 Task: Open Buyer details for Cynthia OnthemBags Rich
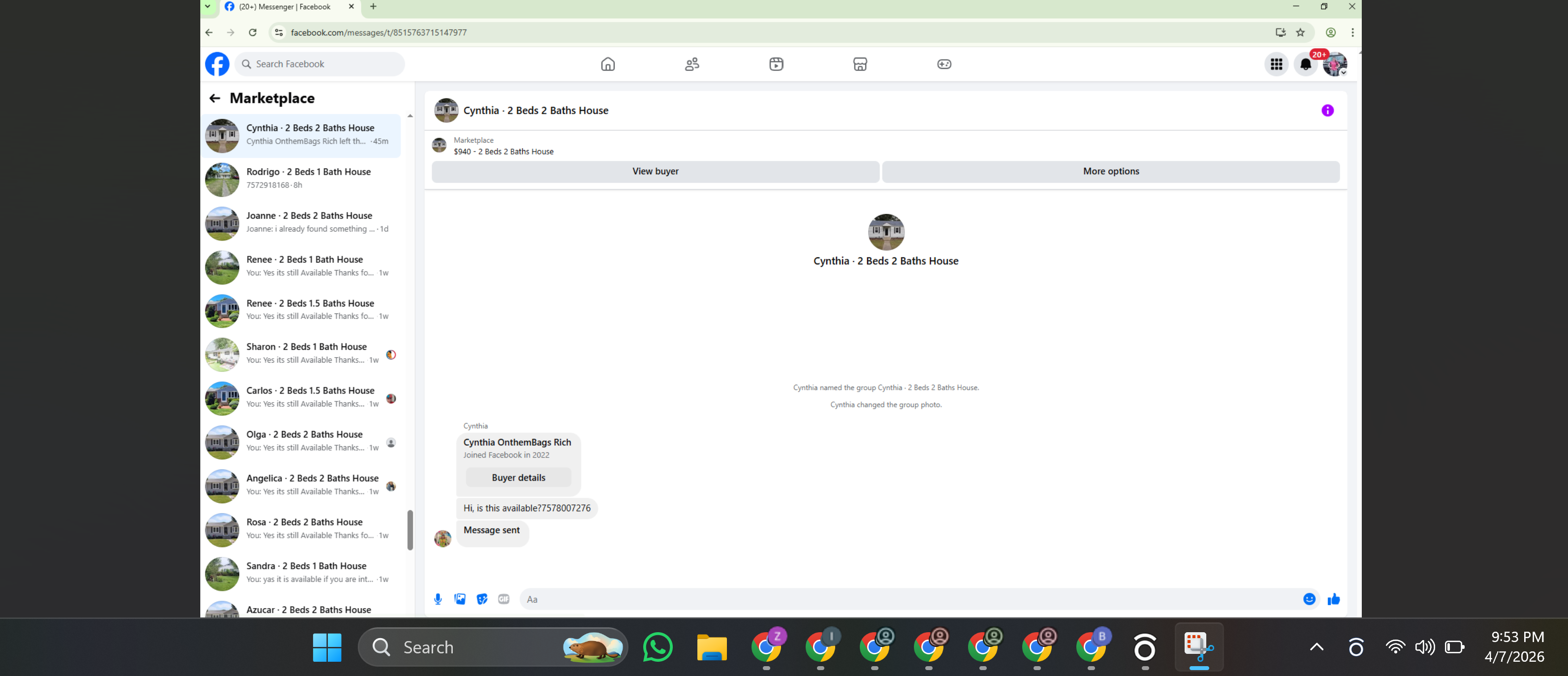tap(519, 478)
